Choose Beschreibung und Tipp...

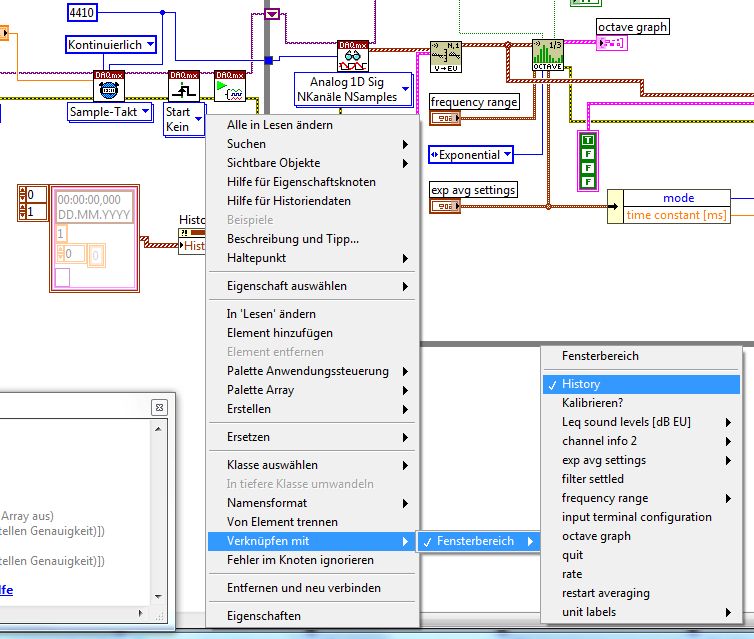point(312,239)
